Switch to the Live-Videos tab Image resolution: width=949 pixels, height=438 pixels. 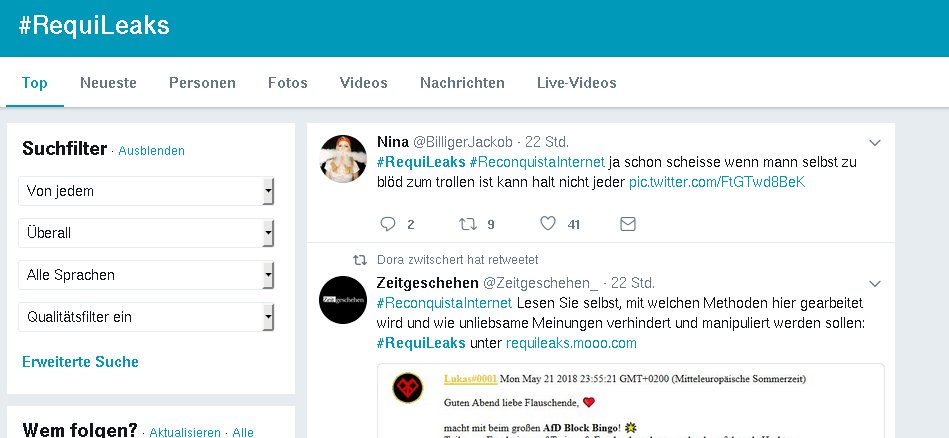[577, 83]
